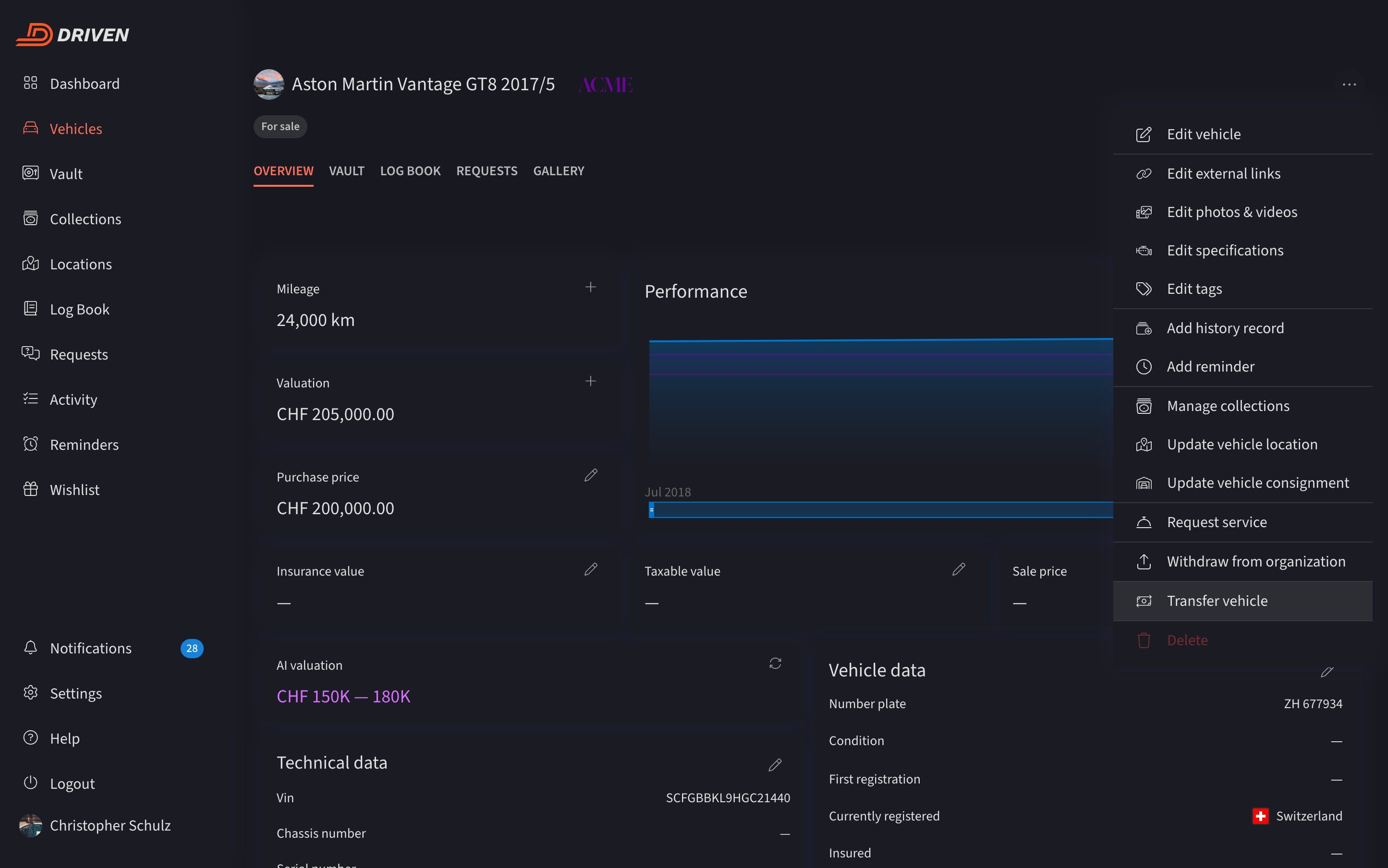Choose Edit specifications menu entry
1388x868 pixels.
tap(1224, 250)
